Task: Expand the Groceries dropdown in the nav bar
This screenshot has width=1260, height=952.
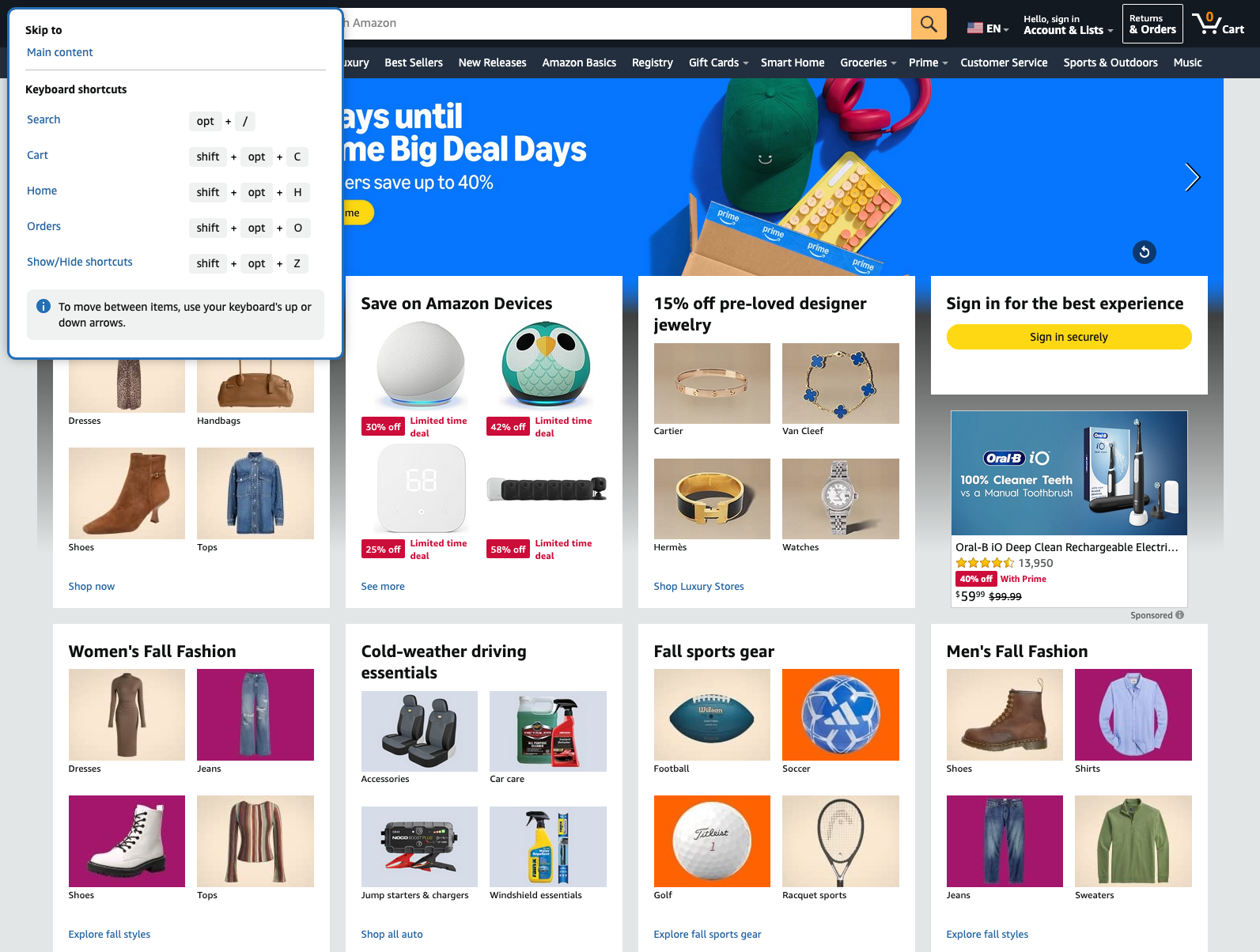Action: pos(868,62)
